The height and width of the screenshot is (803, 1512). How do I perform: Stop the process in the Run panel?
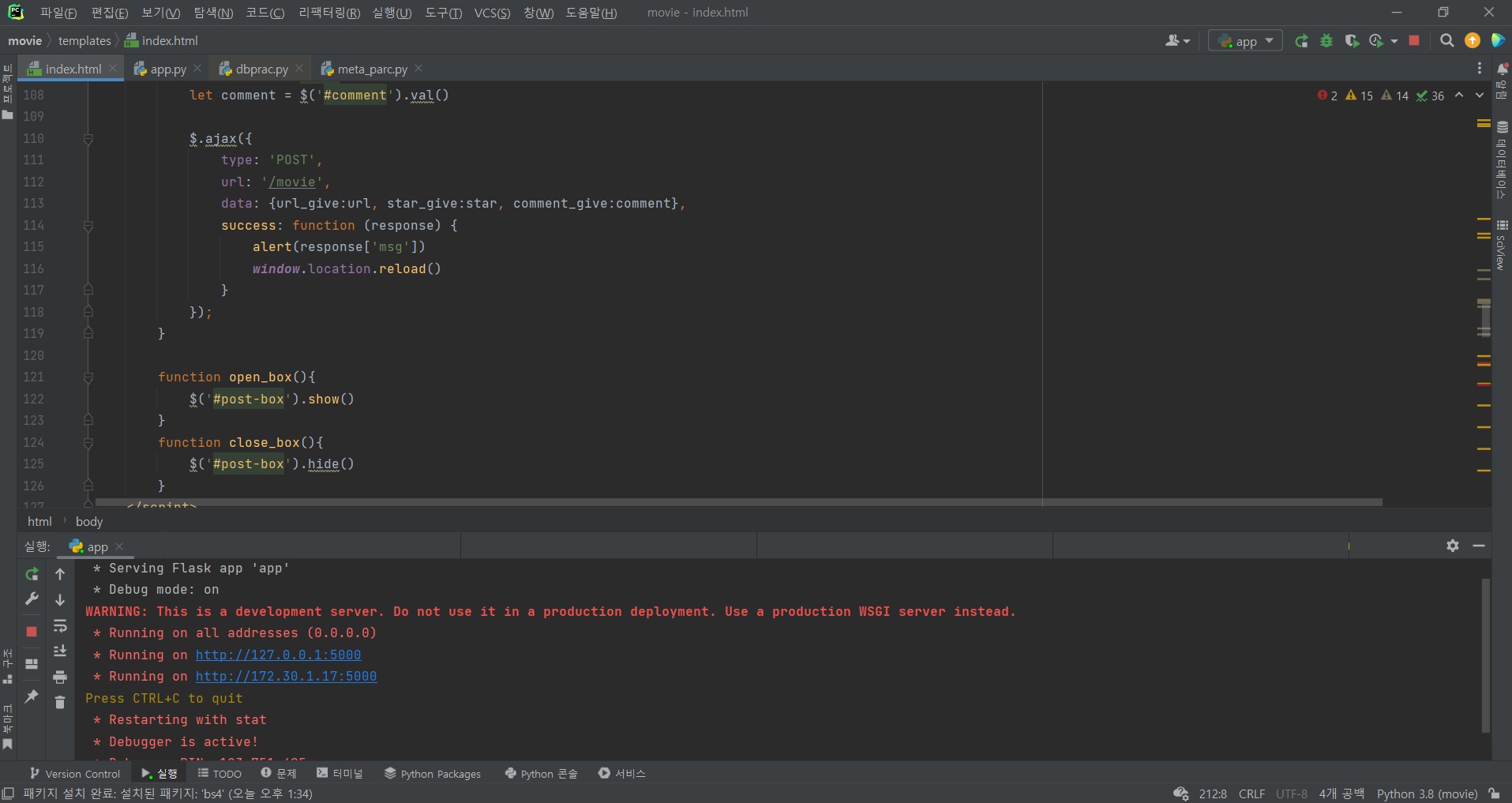tap(32, 632)
